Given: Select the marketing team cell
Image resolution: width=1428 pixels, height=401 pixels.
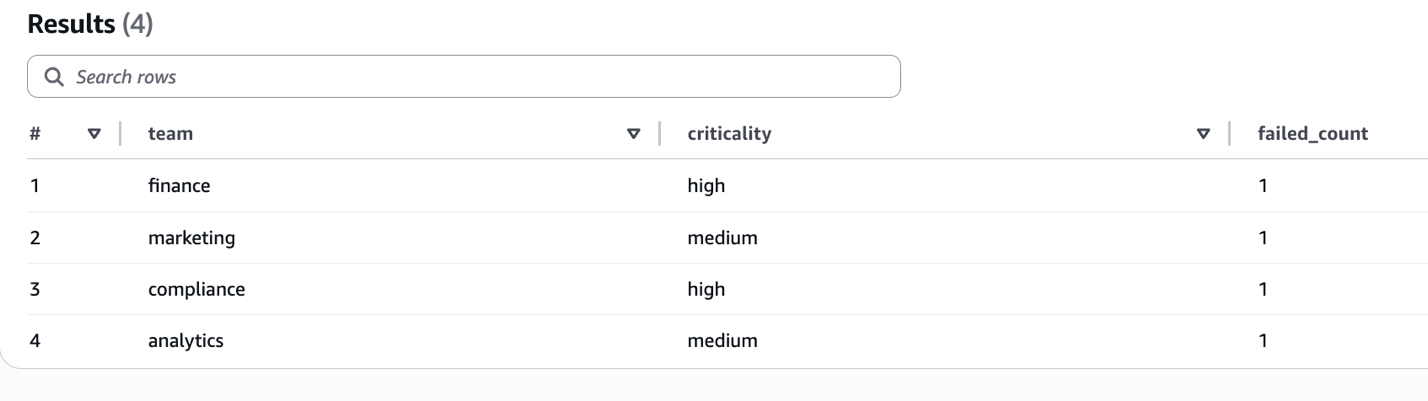Looking at the screenshot, I should [x=191, y=237].
